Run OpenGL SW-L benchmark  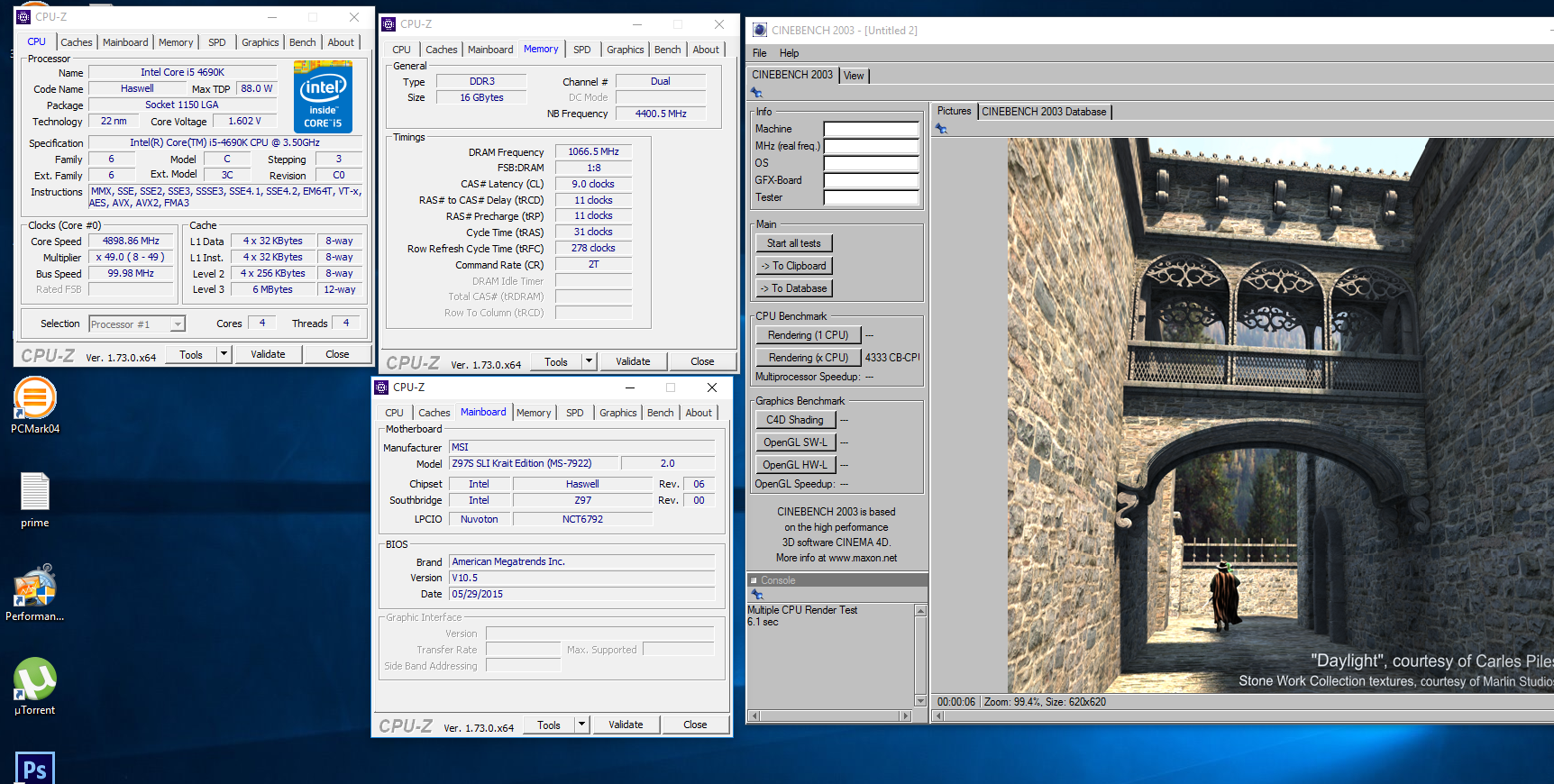[x=795, y=442]
